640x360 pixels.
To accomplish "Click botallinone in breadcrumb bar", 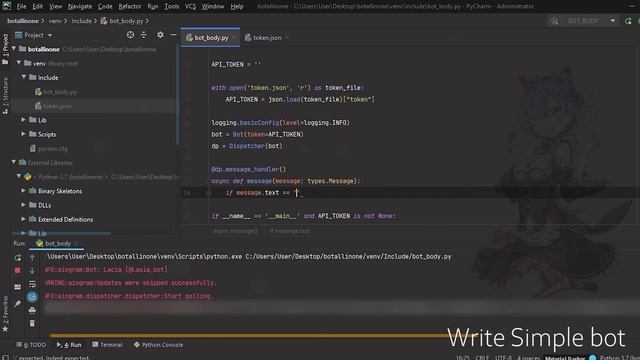I will pos(23,21).
